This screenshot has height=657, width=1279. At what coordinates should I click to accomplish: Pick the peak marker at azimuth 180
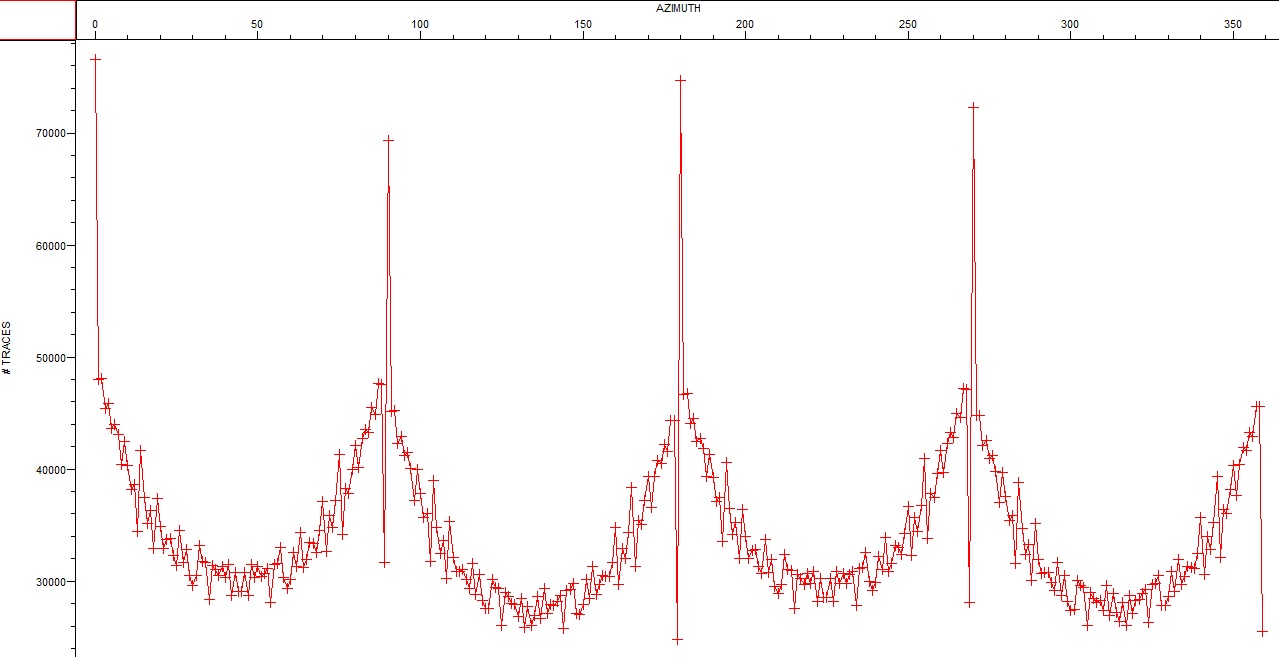point(680,79)
